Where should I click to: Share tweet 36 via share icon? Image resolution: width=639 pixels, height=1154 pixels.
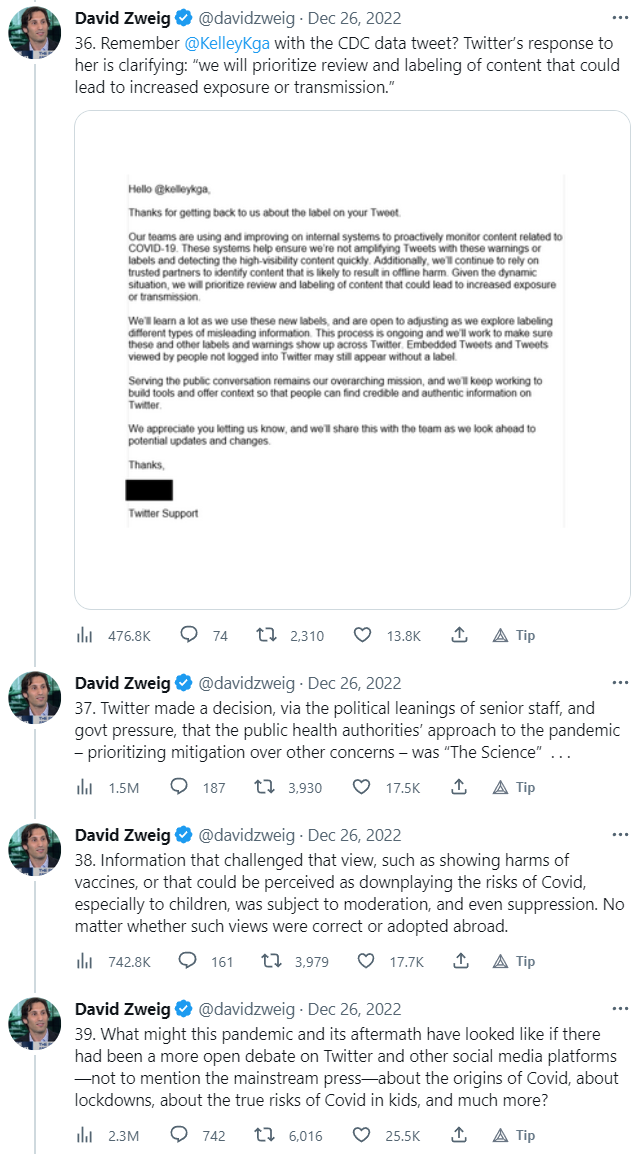460,635
